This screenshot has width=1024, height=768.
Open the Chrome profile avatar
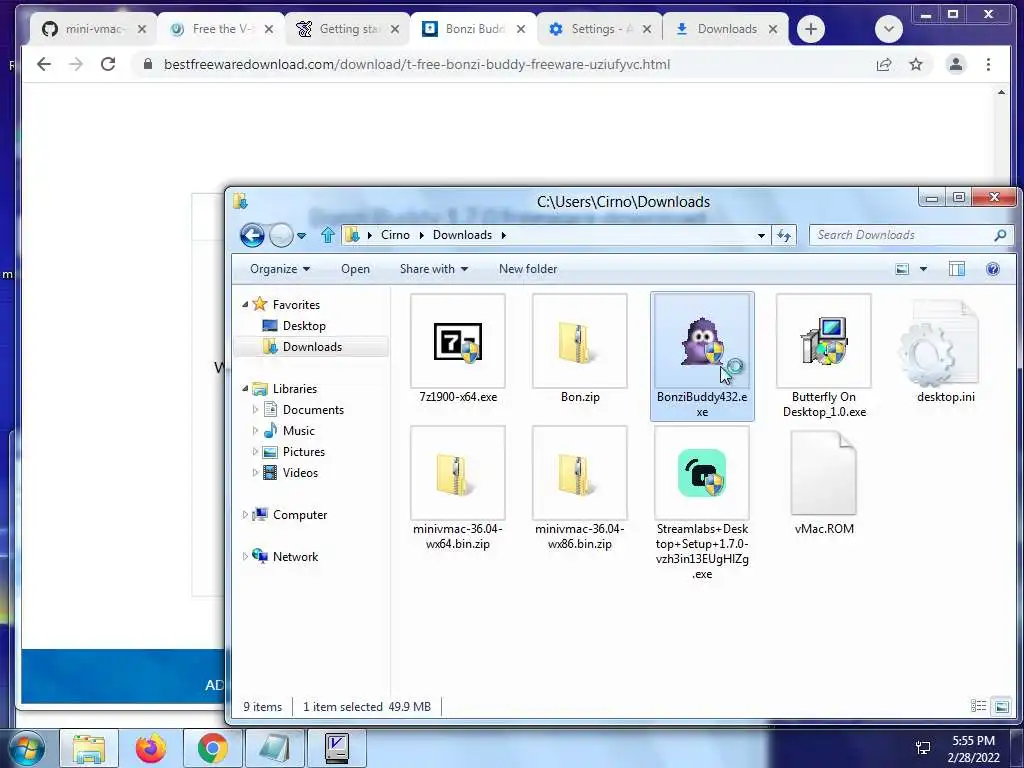(x=955, y=64)
